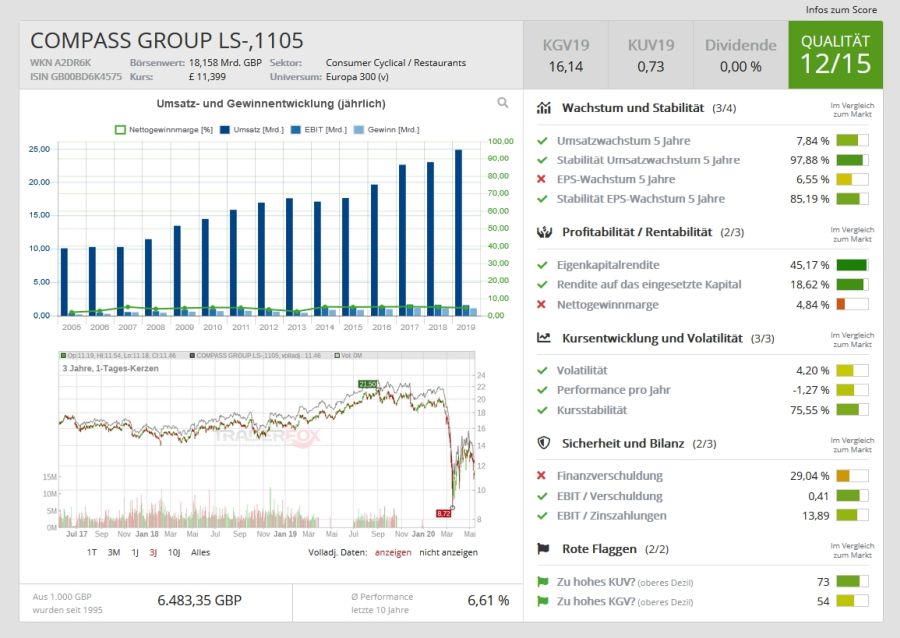Click the green flag for Zu hohes KUV?
The image size is (900, 638).
[542, 581]
